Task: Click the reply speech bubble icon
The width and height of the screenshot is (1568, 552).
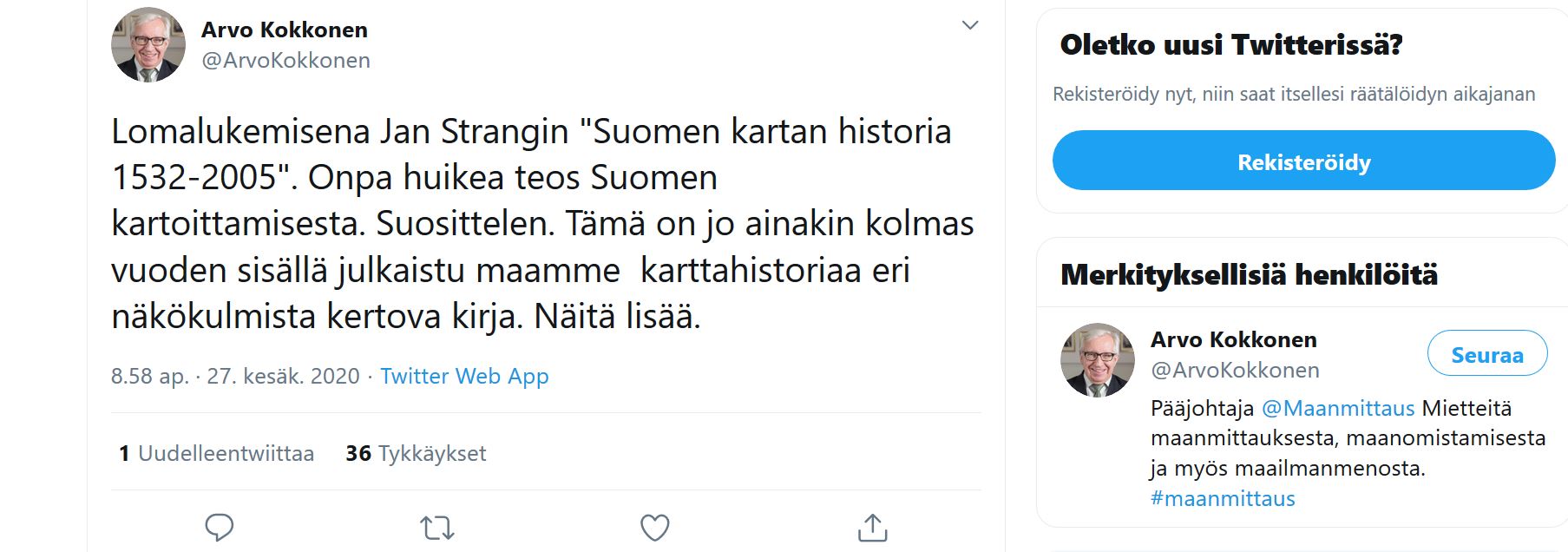Action: (219, 527)
